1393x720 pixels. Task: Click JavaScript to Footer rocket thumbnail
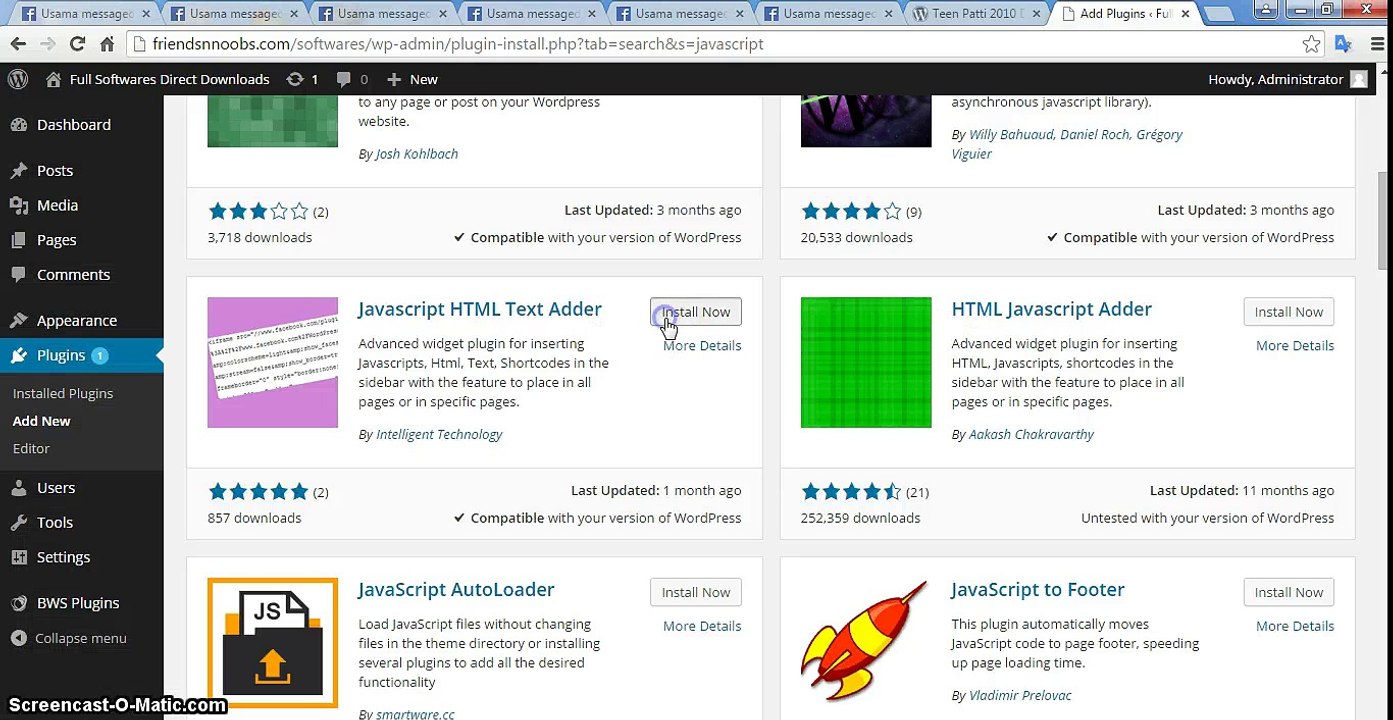tap(866, 643)
